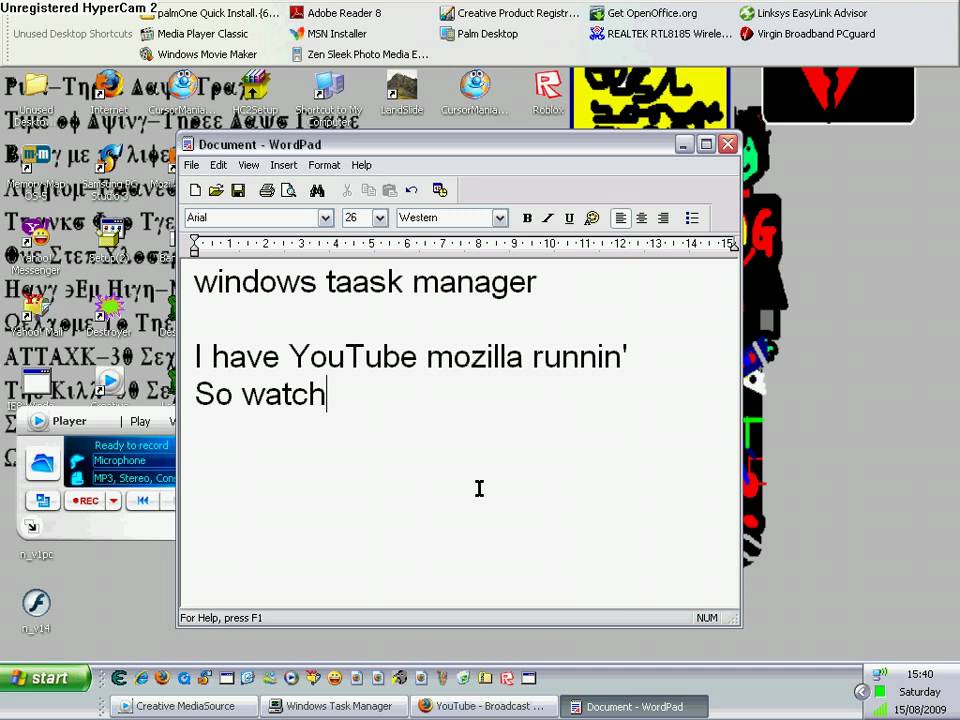Open the Help menu

pos(361,165)
